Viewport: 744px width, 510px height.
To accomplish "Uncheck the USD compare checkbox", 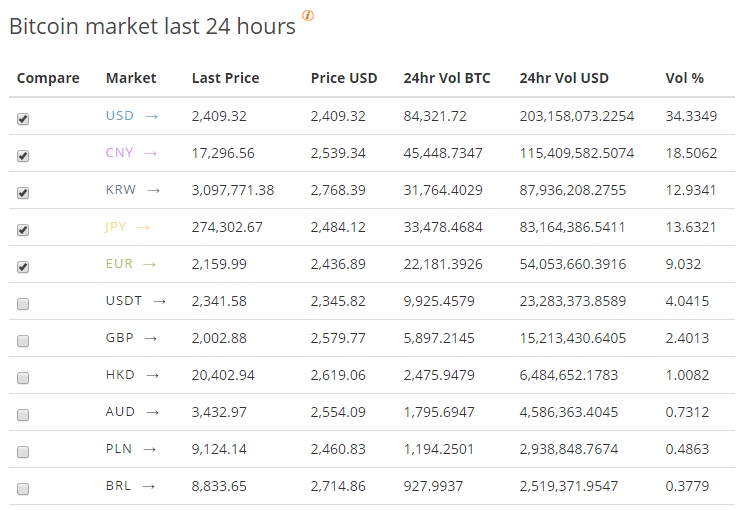I will coord(23,119).
